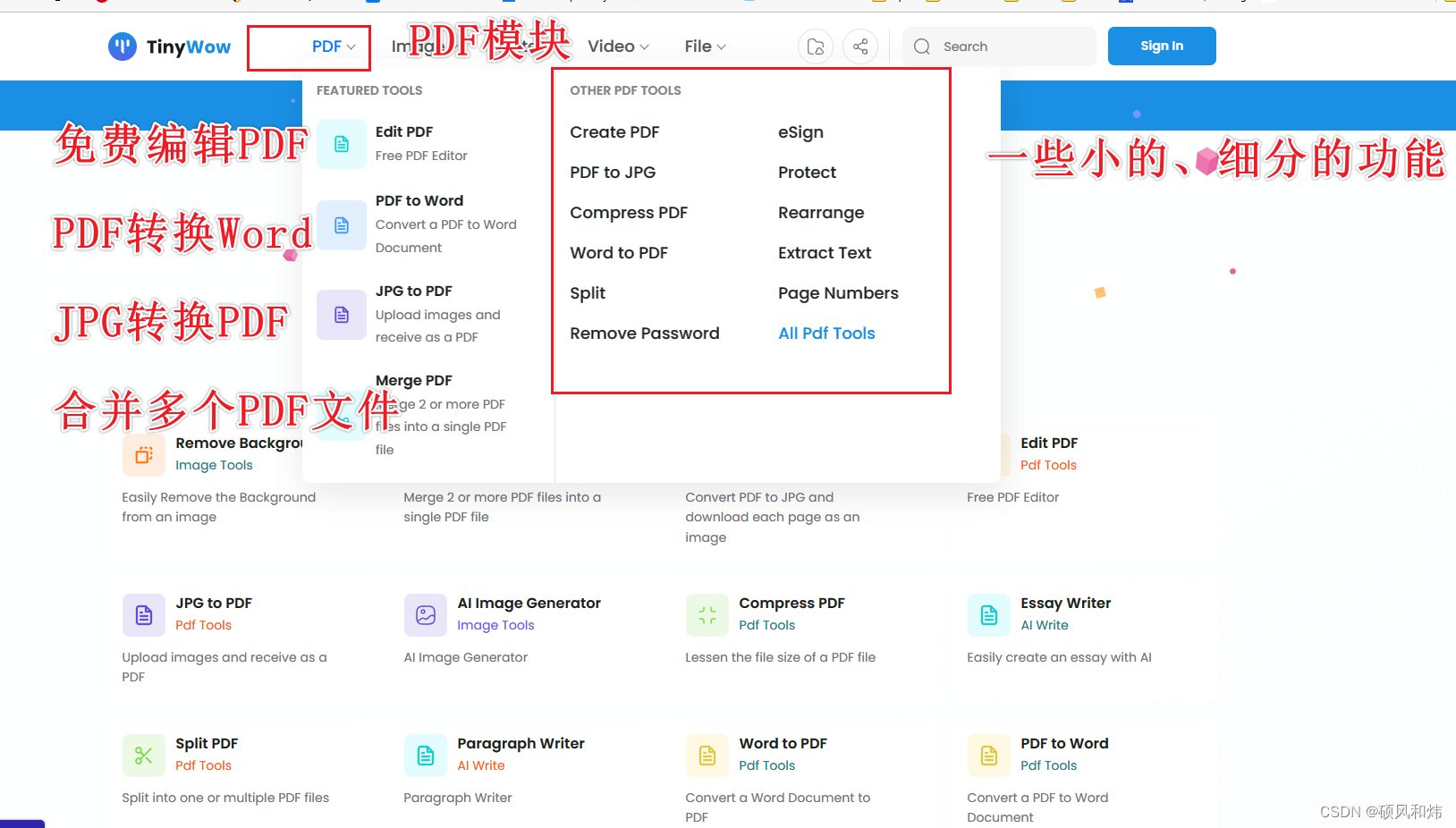Click the Compress PDF card icon
The height and width of the screenshot is (828, 1456).
pos(707,615)
